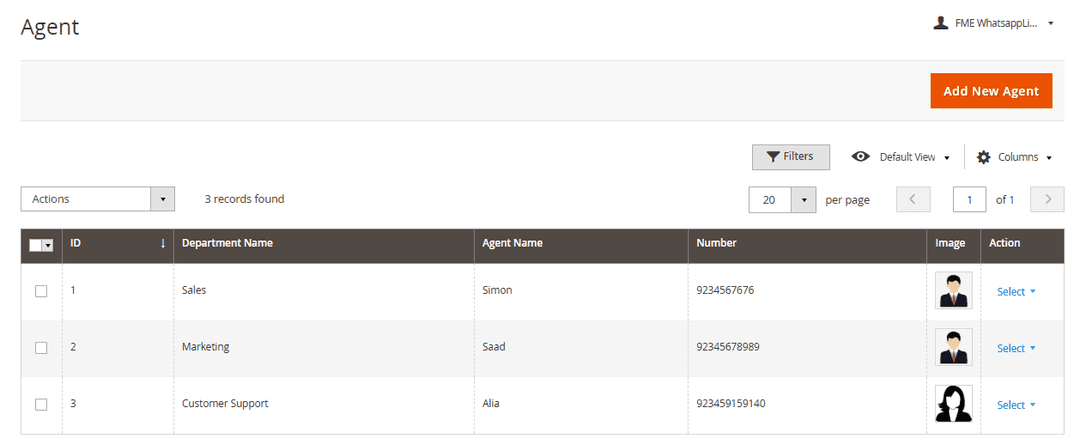Open the Select action menu for Simon
The width and height of the screenshot is (1080, 446).
1016,292
